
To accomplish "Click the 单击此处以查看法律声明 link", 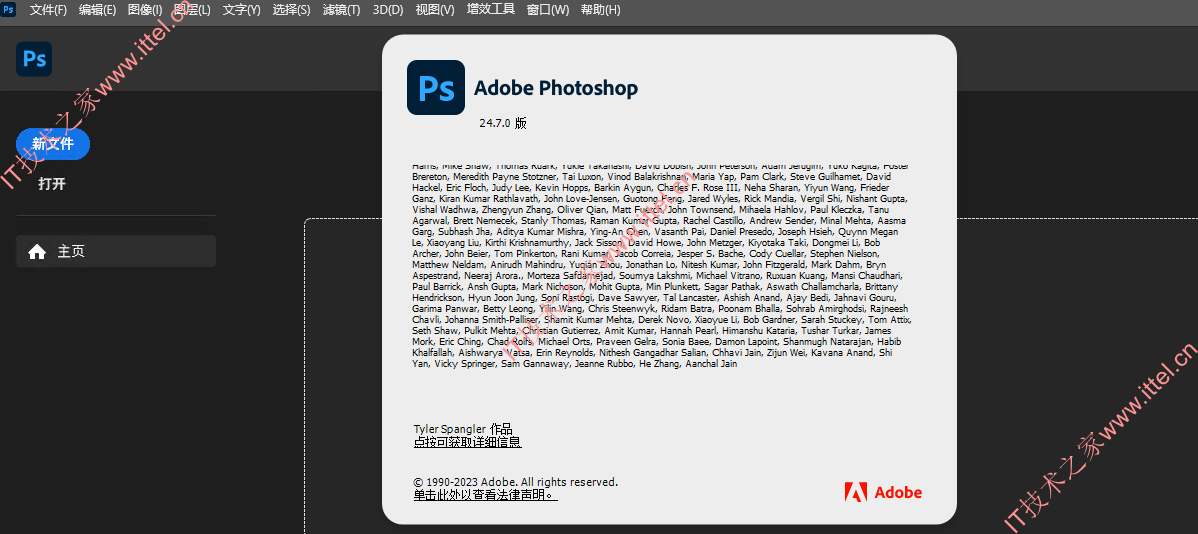I will tap(486, 495).
